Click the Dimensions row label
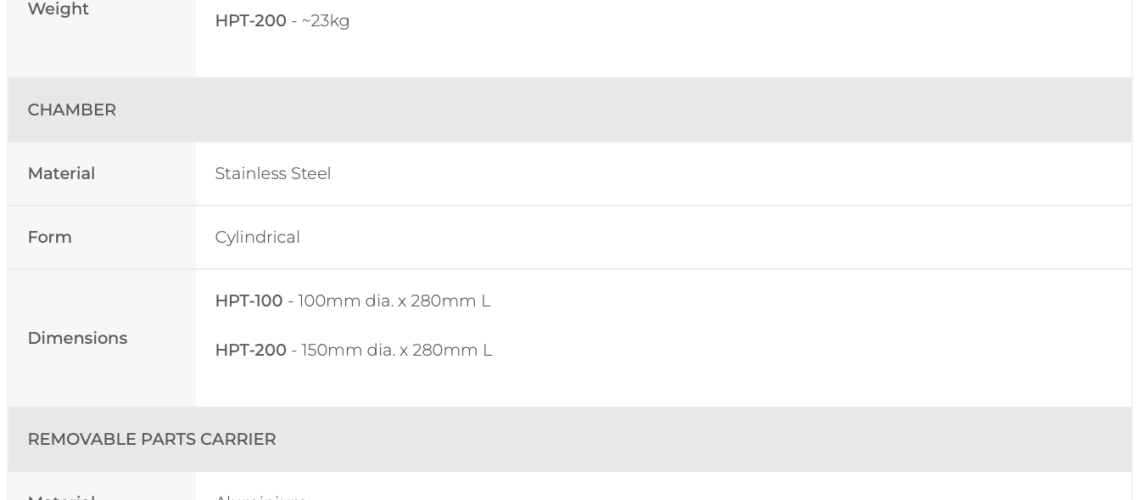The width and height of the screenshot is (1140, 500). [77, 338]
